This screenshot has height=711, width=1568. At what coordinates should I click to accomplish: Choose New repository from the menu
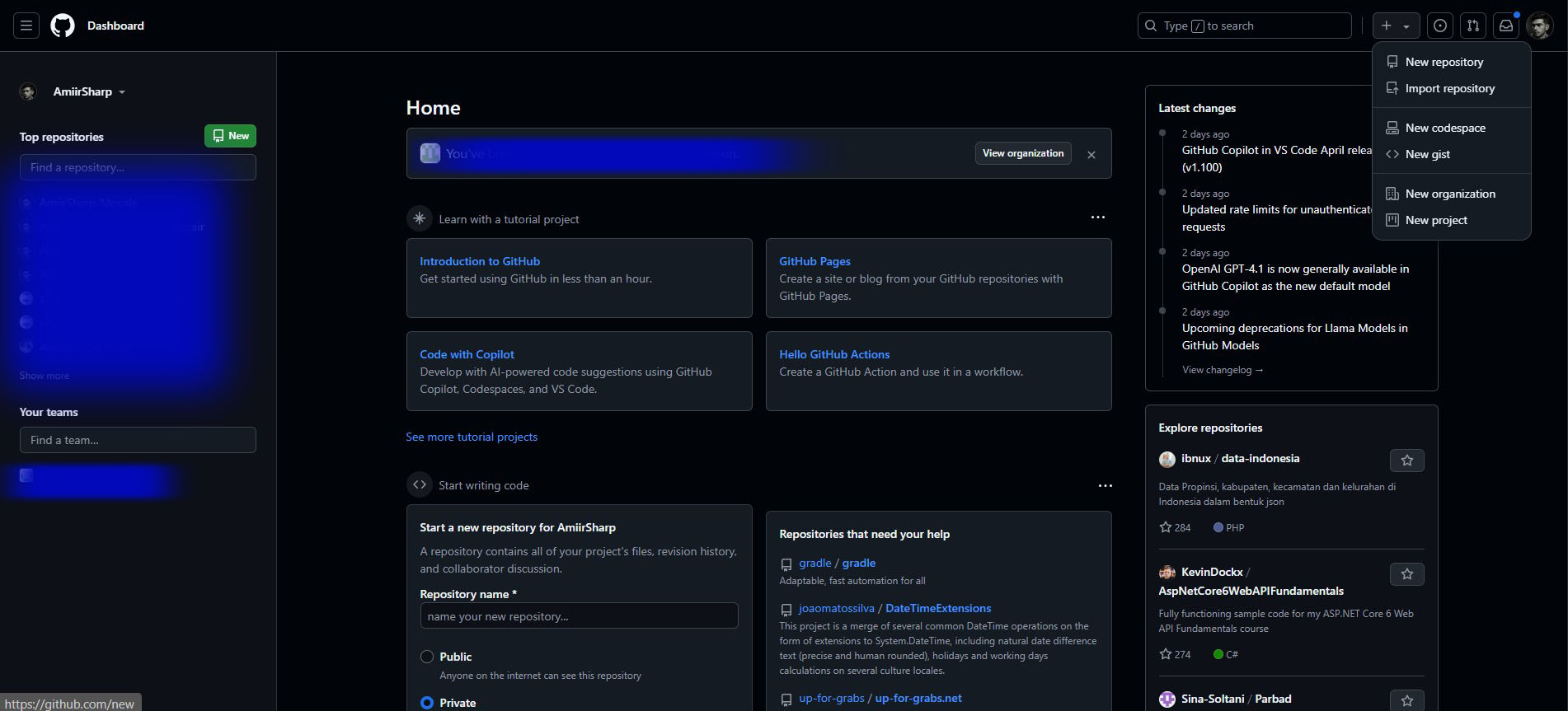point(1451,62)
